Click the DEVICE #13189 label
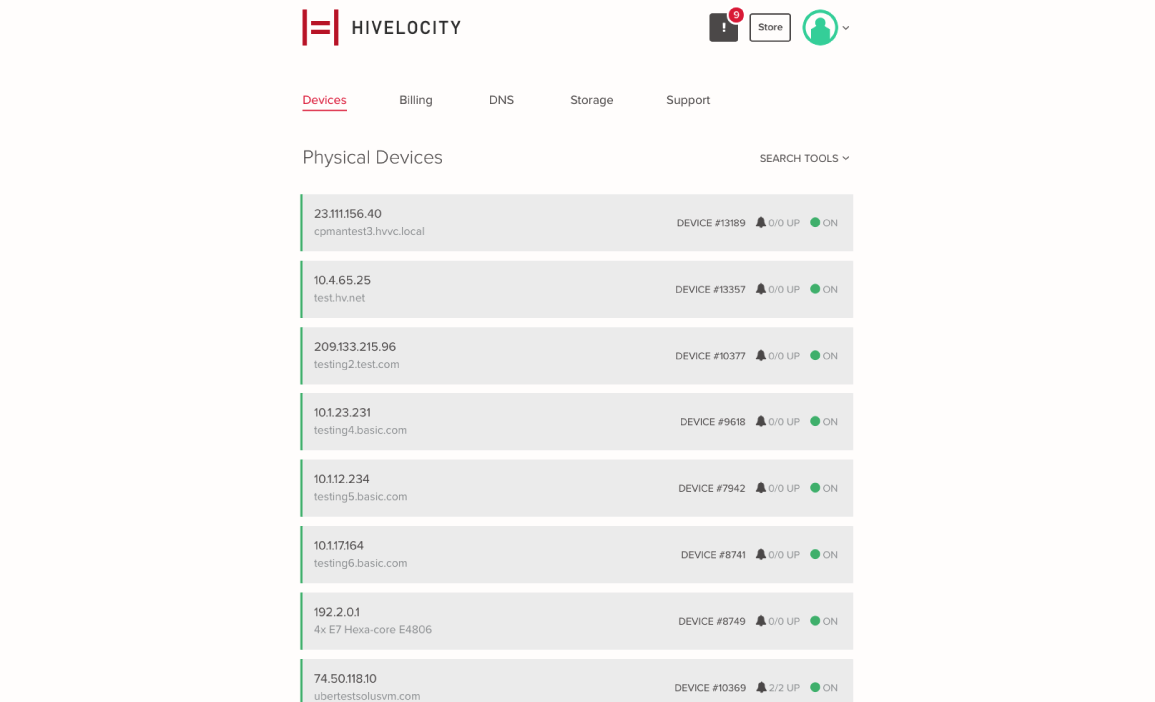Viewport: 1155px width, 702px height. point(711,223)
